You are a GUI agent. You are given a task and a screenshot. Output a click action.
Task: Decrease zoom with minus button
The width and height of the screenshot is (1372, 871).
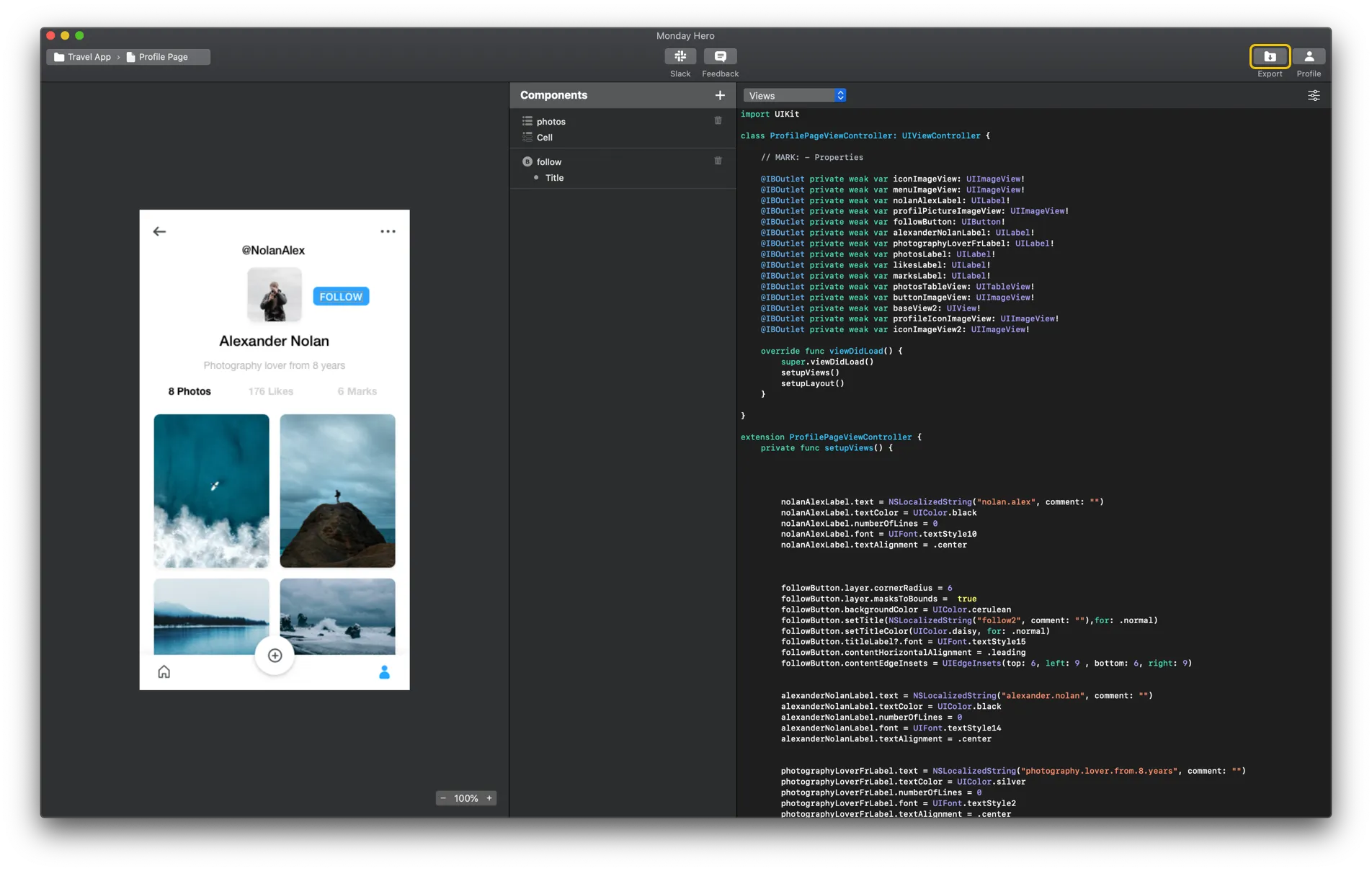pos(443,798)
